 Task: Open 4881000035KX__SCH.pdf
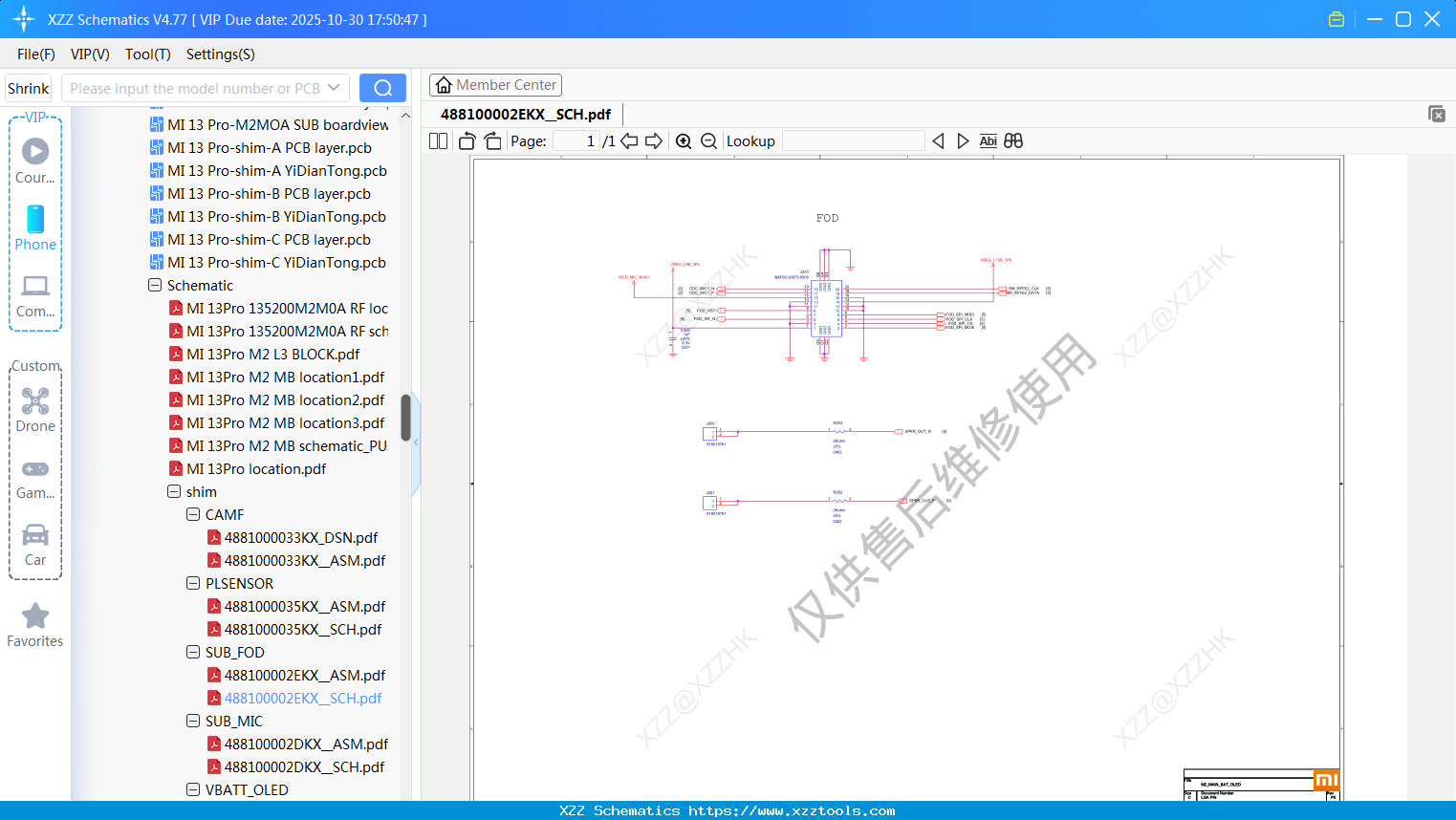(294, 629)
